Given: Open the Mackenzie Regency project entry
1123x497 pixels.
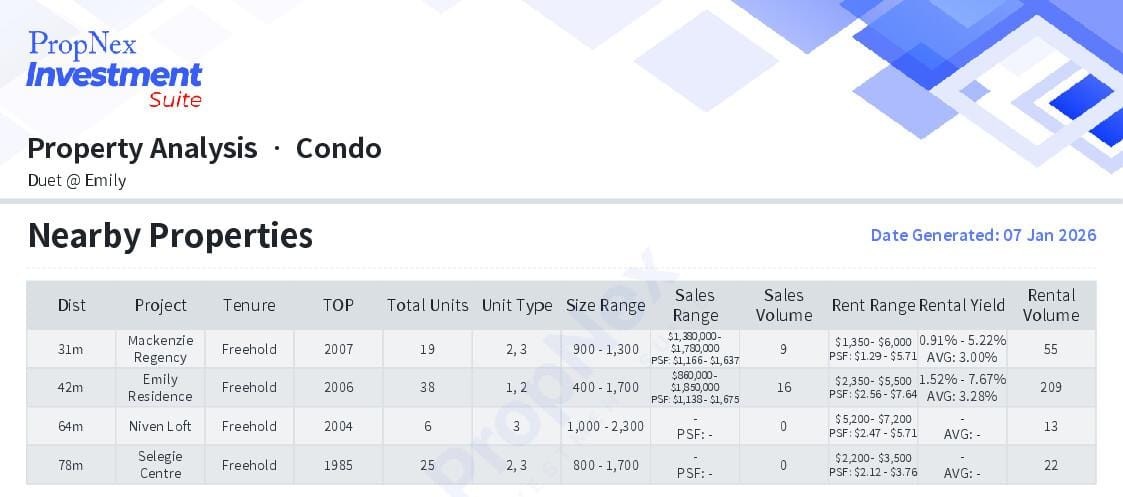Looking at the screenshot, I should [x=161, y=349].
